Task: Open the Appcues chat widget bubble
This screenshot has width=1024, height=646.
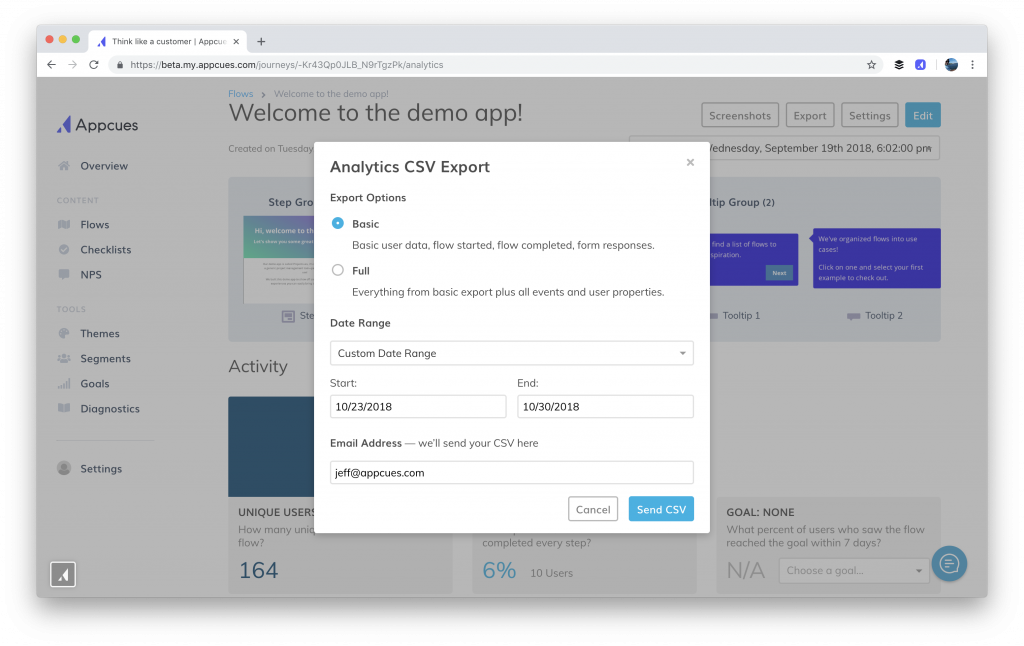Action: (948, 563)
